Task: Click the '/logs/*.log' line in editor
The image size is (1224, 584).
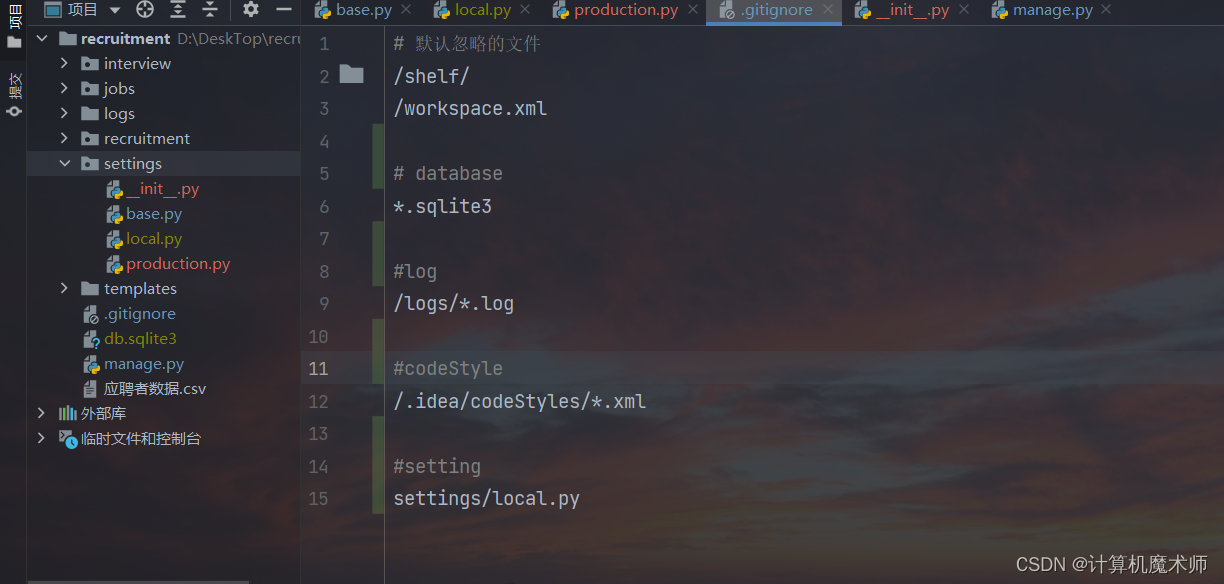Action: coord(453,303)
